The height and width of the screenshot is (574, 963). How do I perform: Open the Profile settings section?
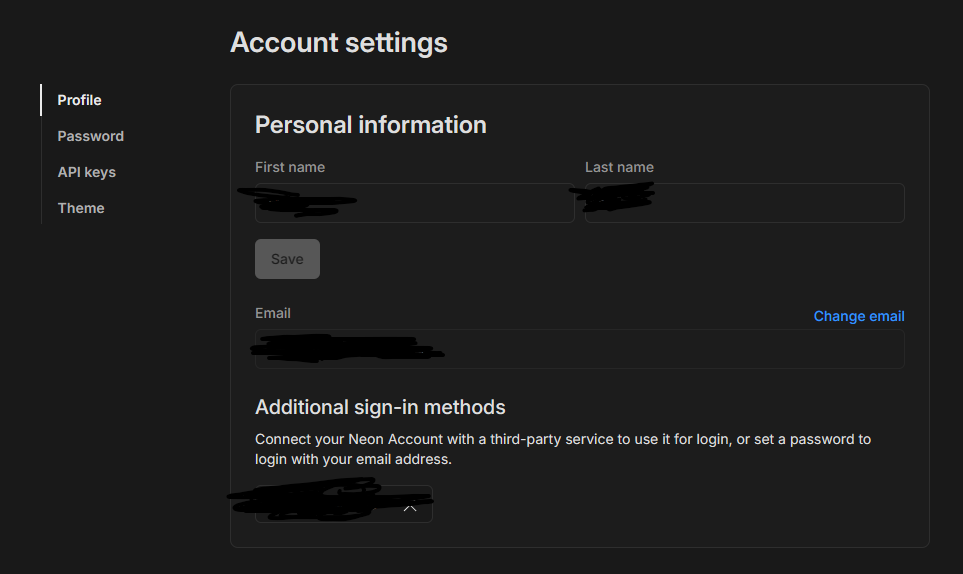(x=79, y=100)
